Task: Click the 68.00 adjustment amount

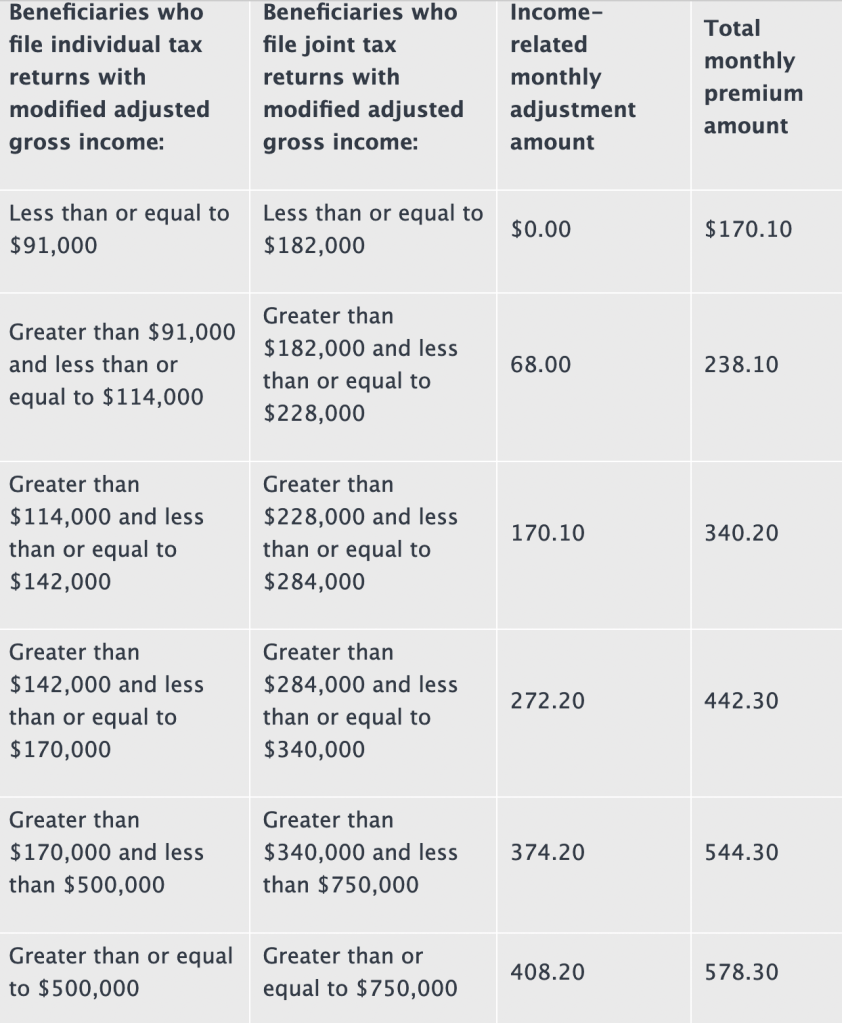Action: point(541,365)
